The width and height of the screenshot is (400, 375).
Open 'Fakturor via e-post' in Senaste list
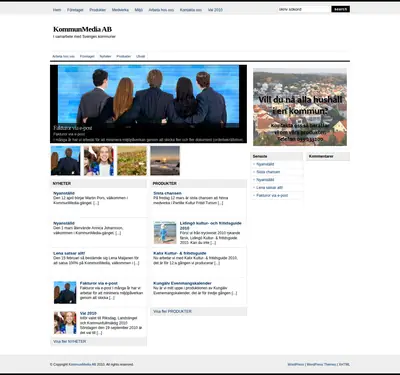click(272, 196)
